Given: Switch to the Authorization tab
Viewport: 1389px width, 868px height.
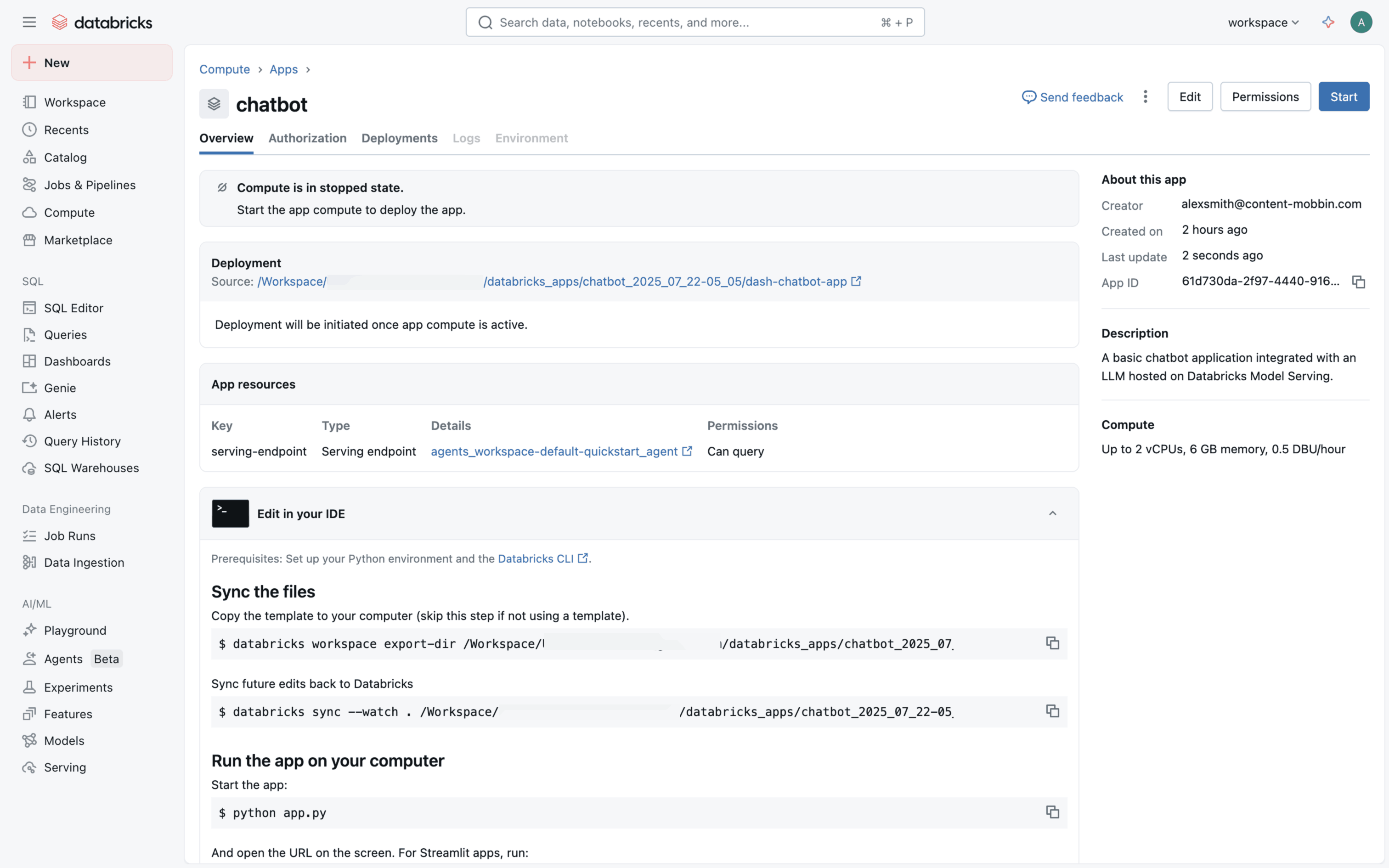Looking at the screenshot, I should point(307,138).
